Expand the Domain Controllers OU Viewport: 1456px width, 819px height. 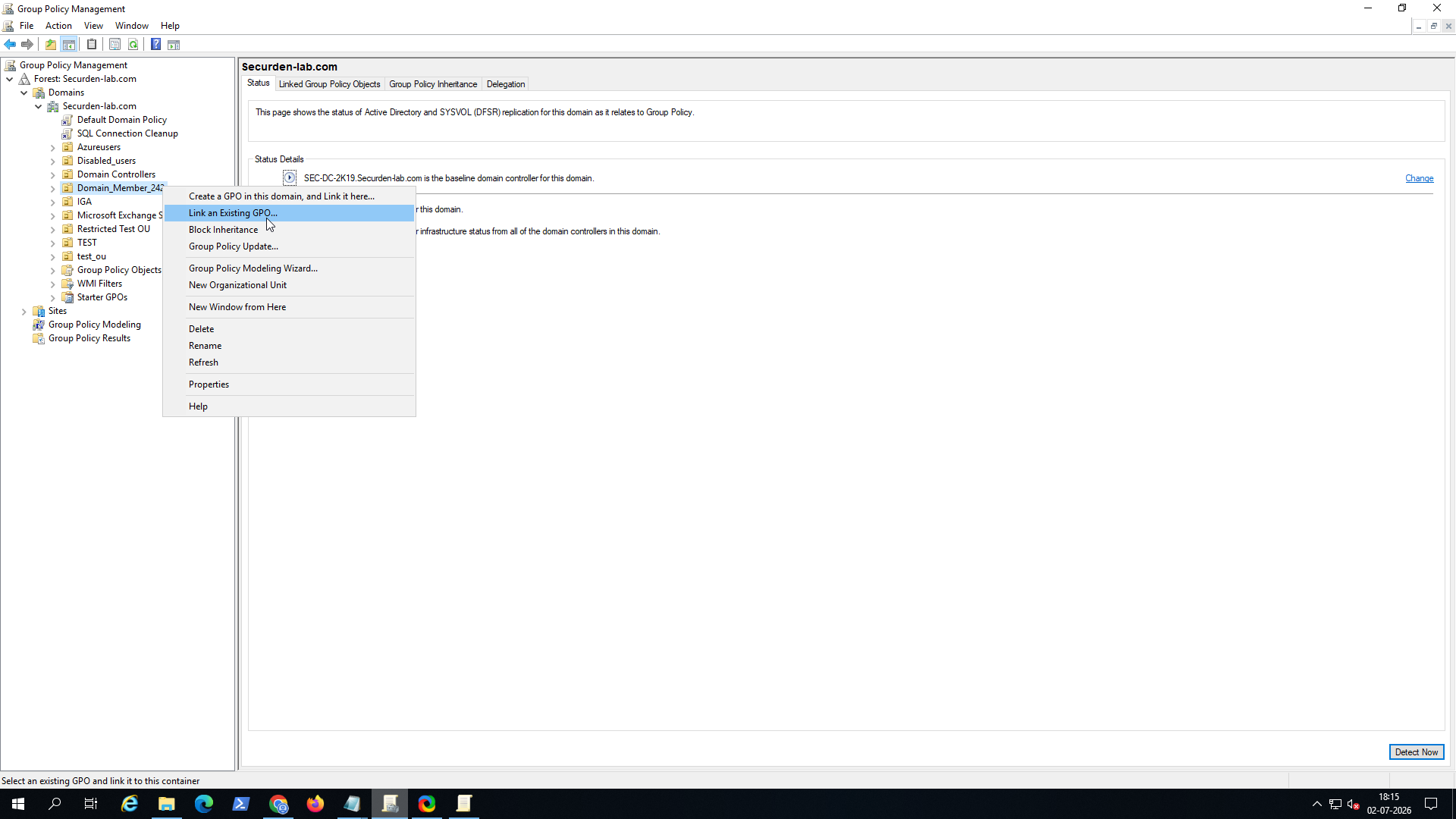tap(53, 174)
